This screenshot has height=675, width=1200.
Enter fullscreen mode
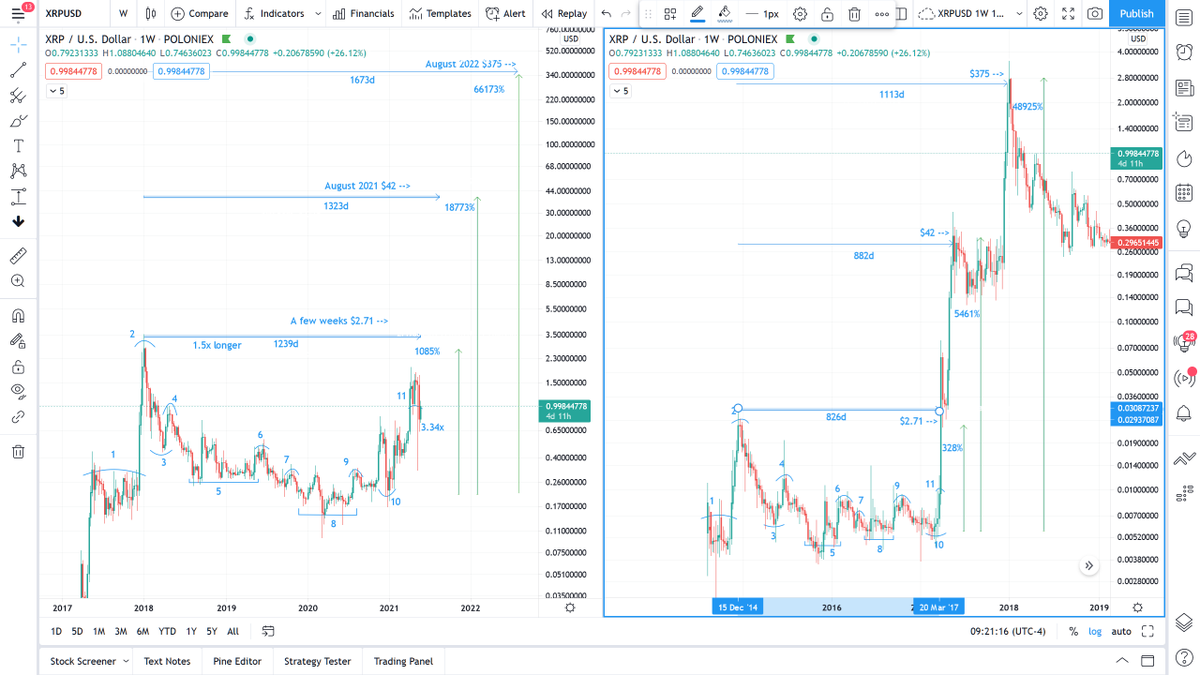(x=1068, y=14)
